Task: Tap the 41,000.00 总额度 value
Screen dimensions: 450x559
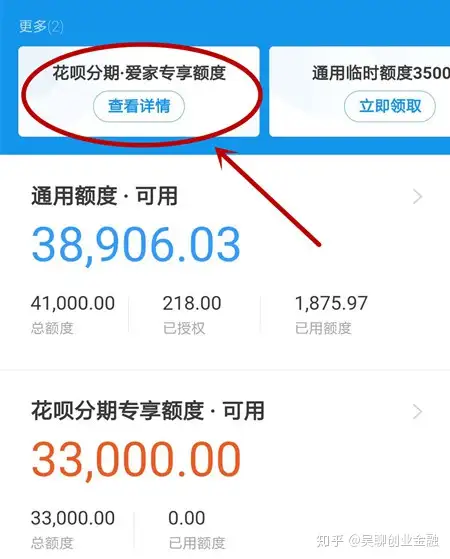Action: point(73,303)
